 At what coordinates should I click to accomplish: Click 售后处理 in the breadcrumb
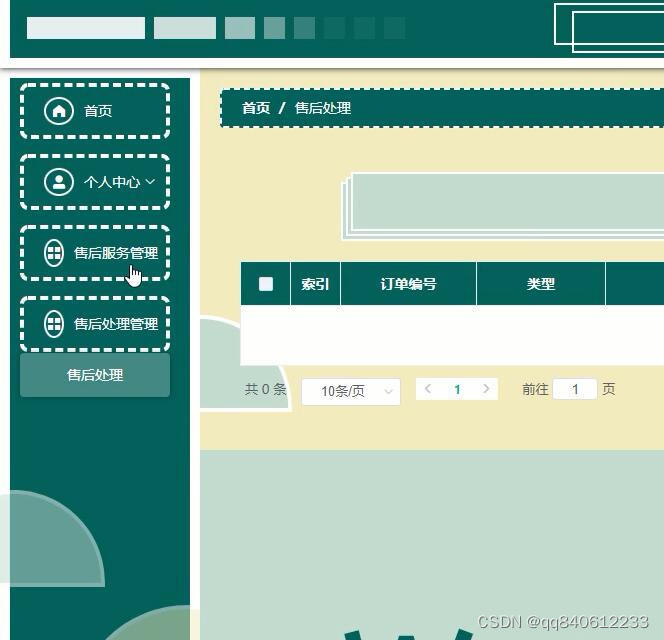(x=323, y=108)
